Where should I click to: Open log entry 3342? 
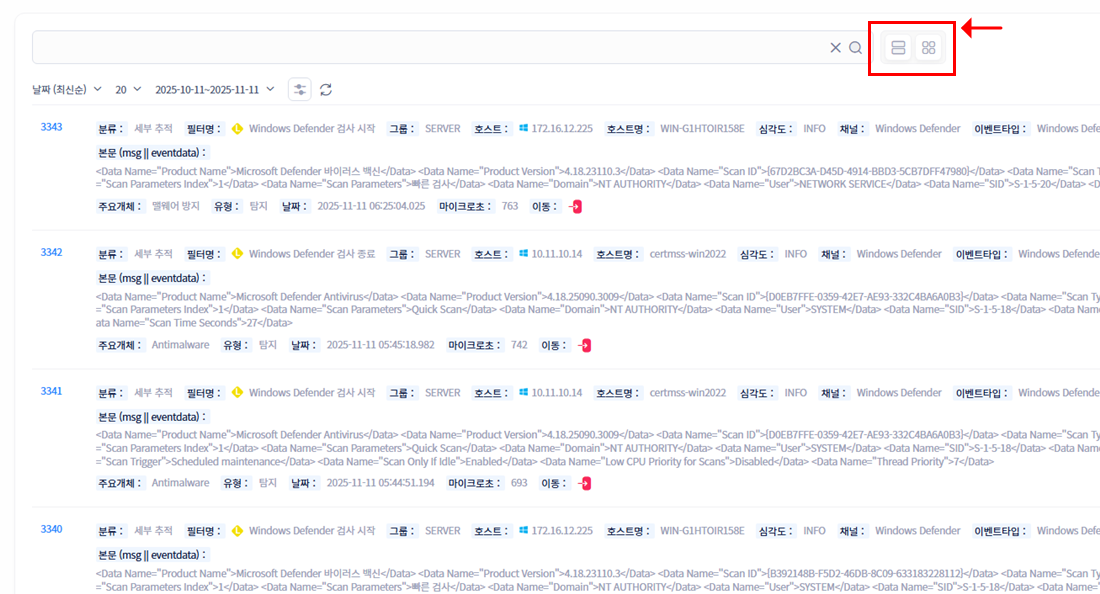(51, 252)
